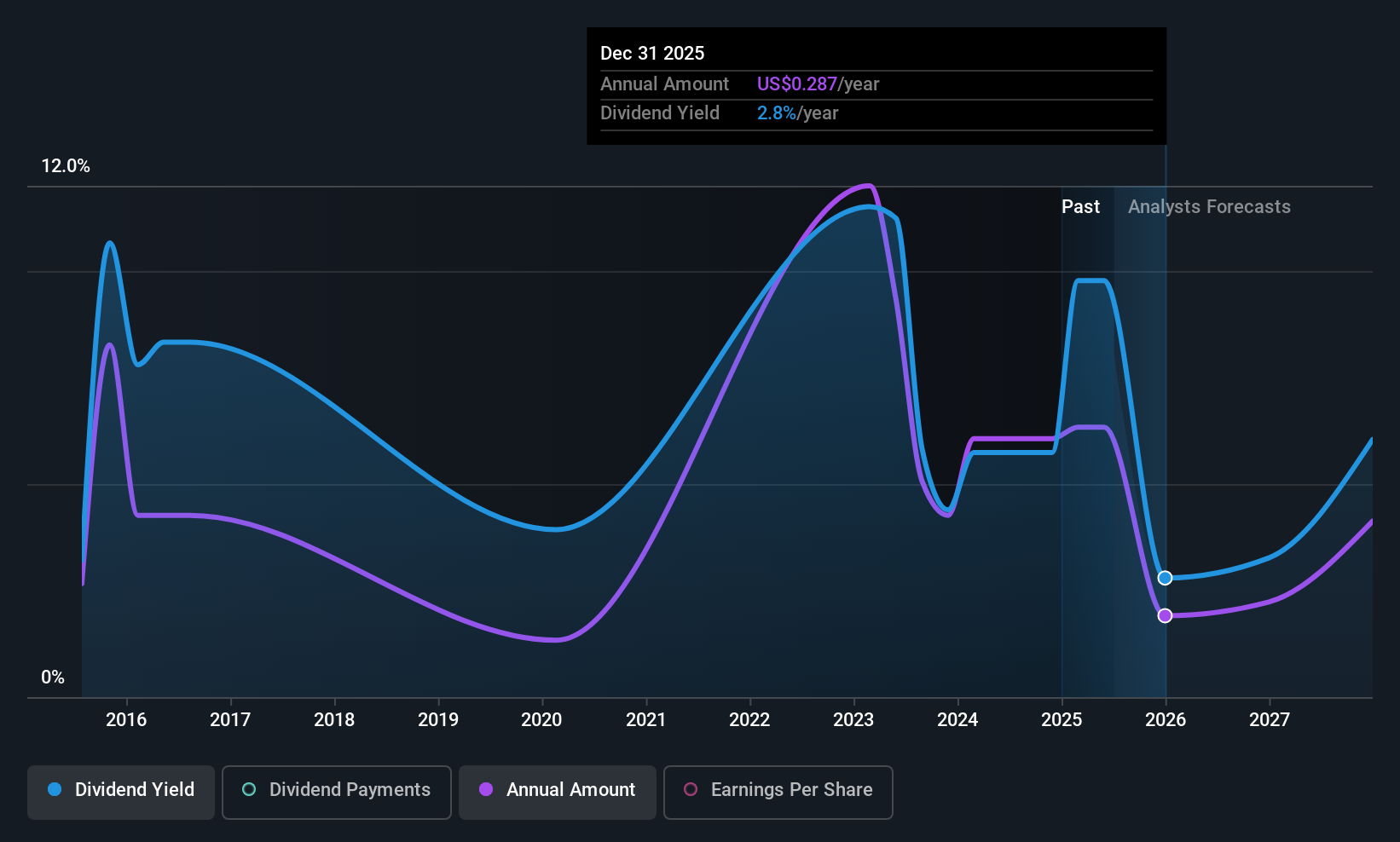Select the 2020 x-axis label

coord(541,719)
